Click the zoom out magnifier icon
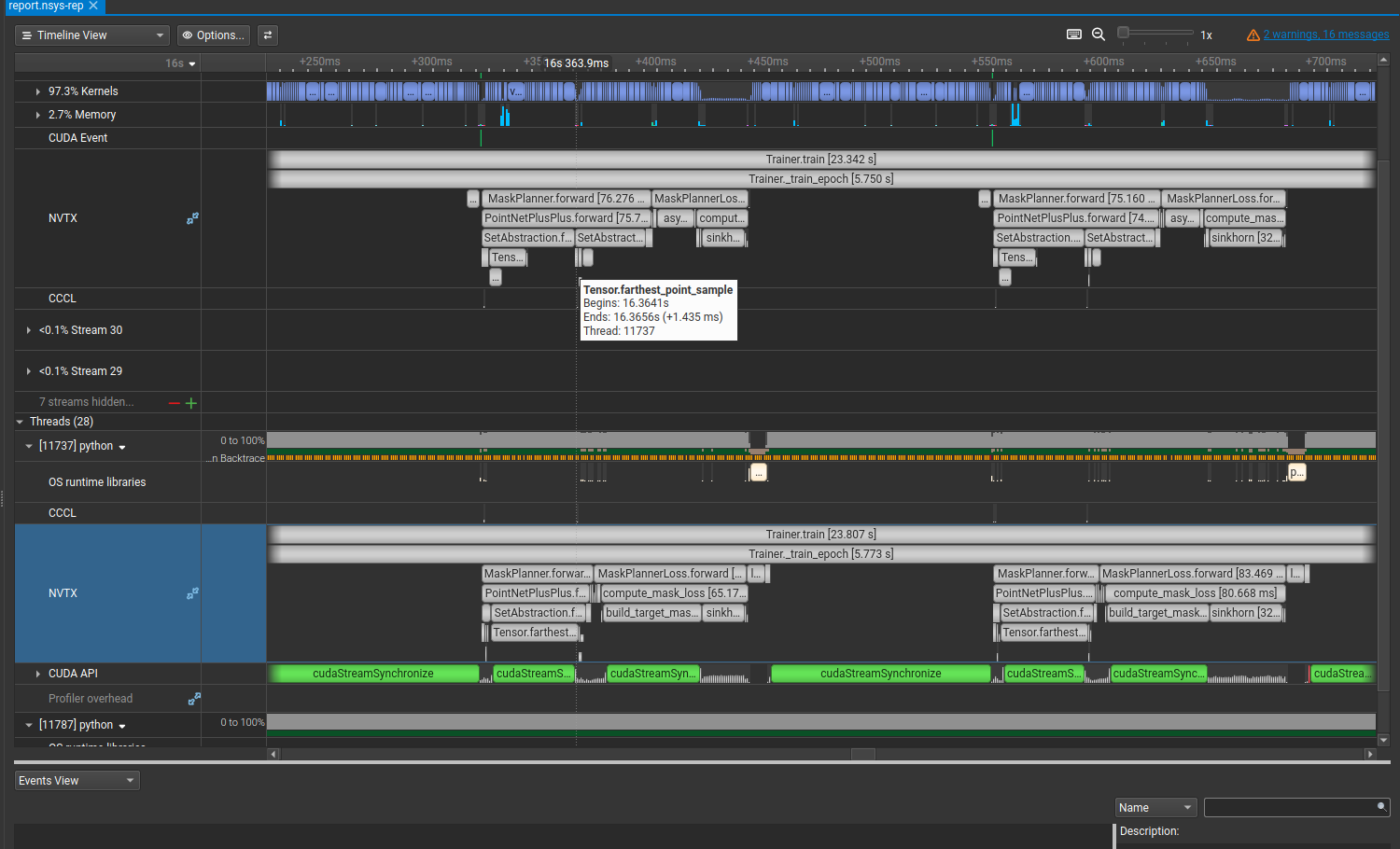Screen dimensions: 1400x849 click(x=1099, y=35)
